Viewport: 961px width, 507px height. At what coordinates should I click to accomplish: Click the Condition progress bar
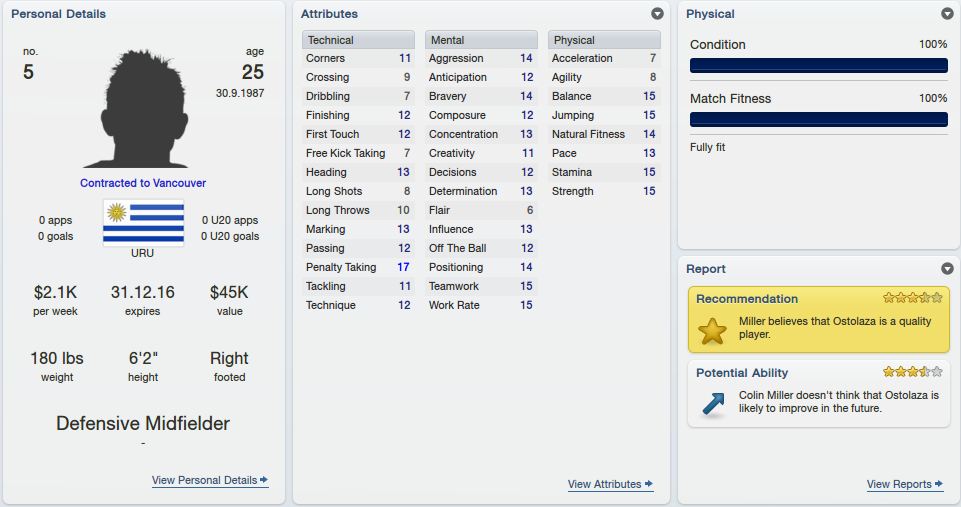(819, 66)
